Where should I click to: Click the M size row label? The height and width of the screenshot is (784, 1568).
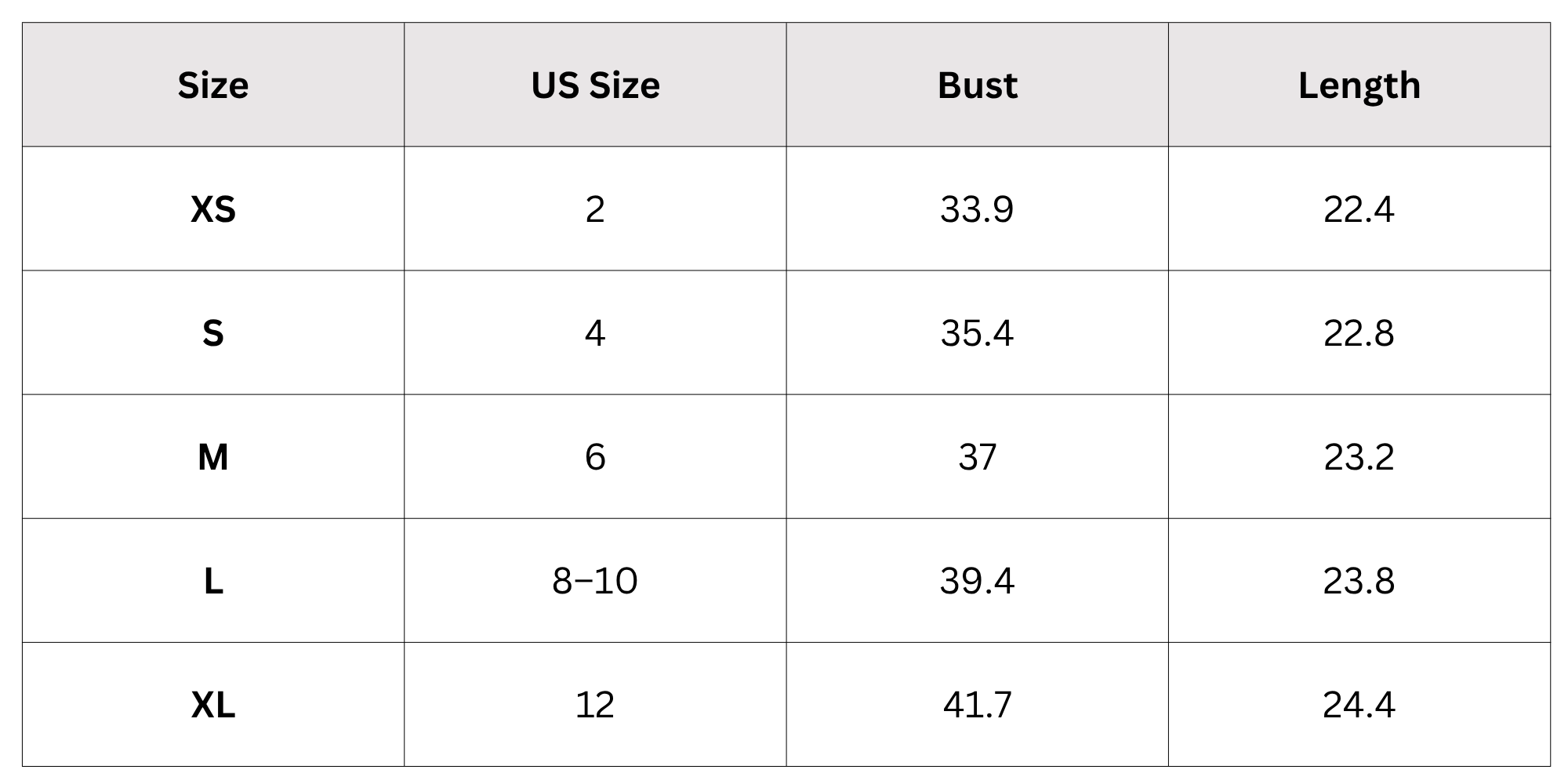(213, 457)
